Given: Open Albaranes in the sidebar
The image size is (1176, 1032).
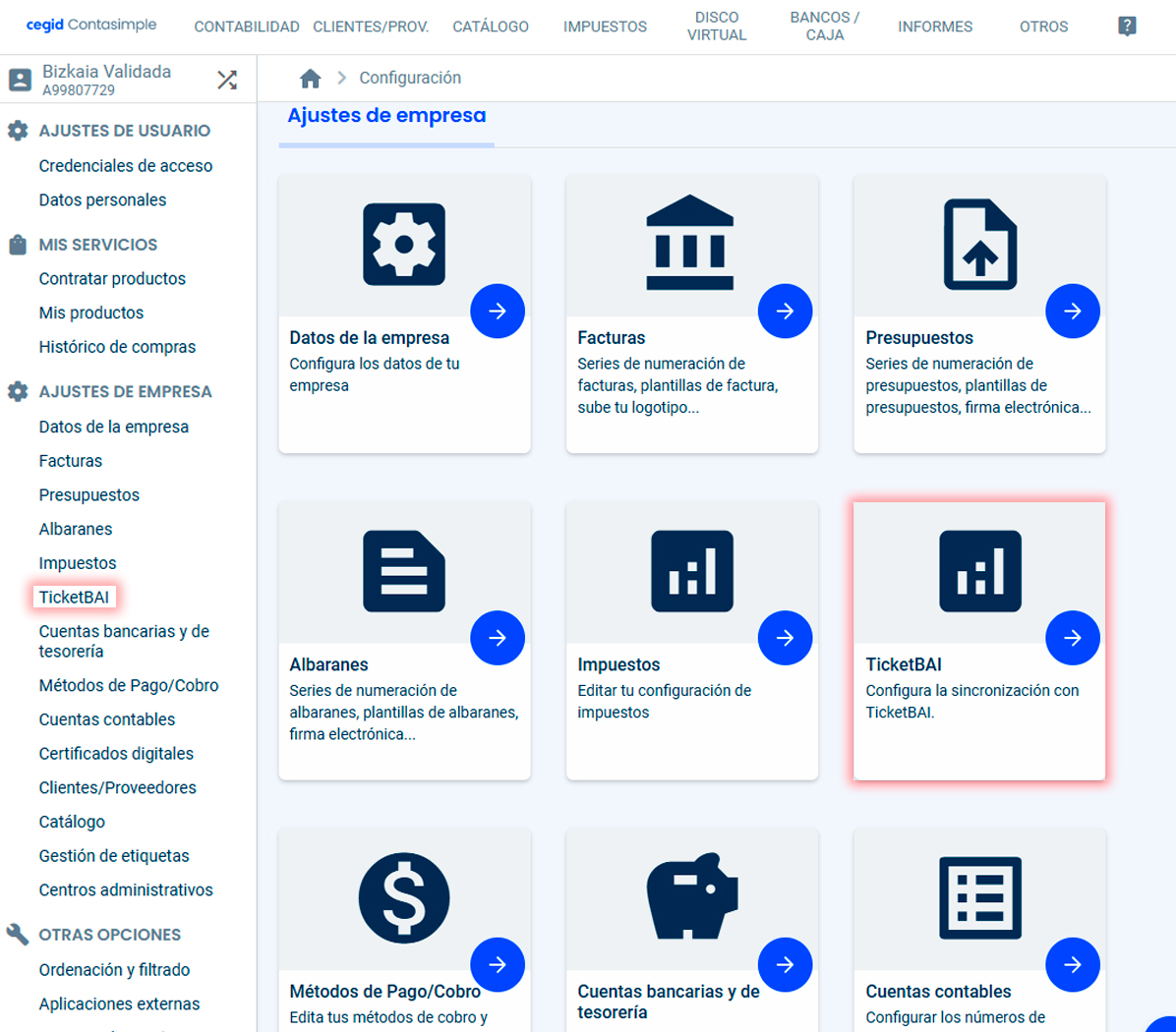Looking at the screenshot, I should 76,529.
